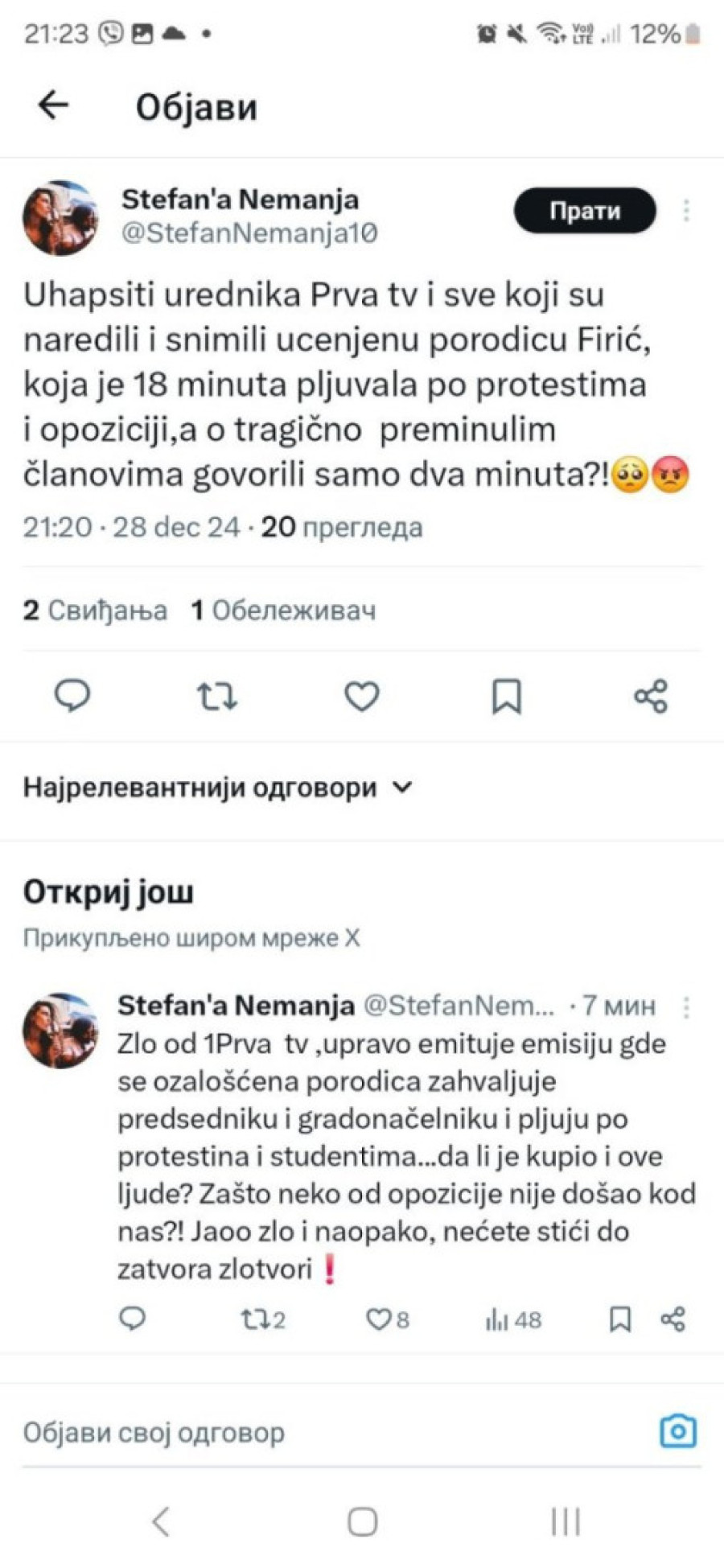The height and width of the screenshot is (1568, 724).
Task: Open three-dot menu on main post
Action: tap(686, 211)
